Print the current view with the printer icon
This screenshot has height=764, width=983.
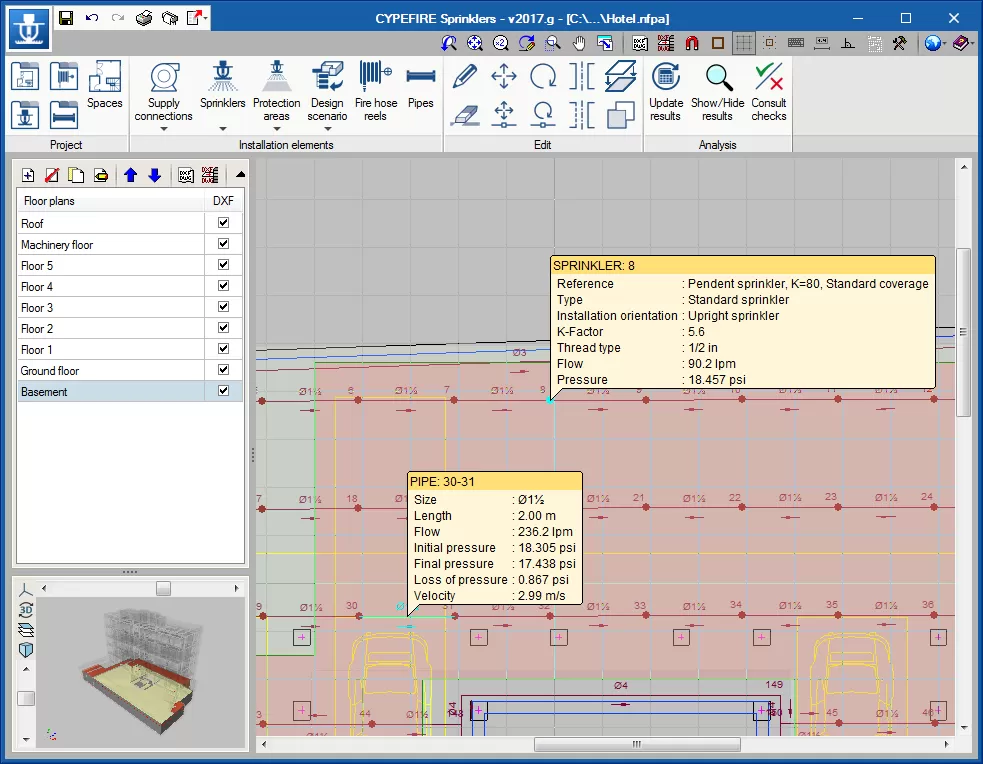point(144,18)
